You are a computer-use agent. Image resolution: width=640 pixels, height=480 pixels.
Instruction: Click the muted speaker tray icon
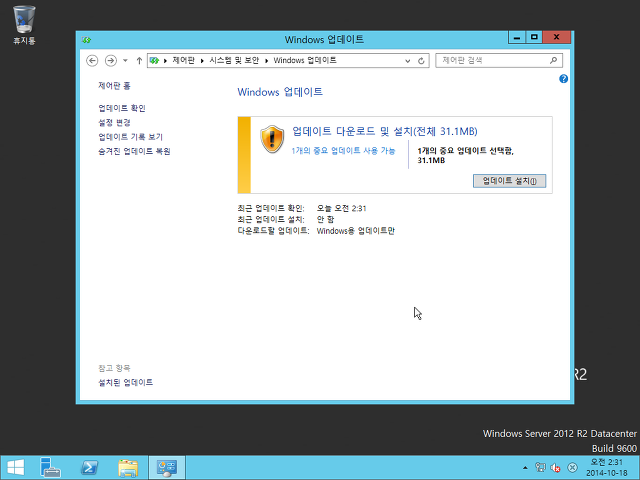point(555,467)
